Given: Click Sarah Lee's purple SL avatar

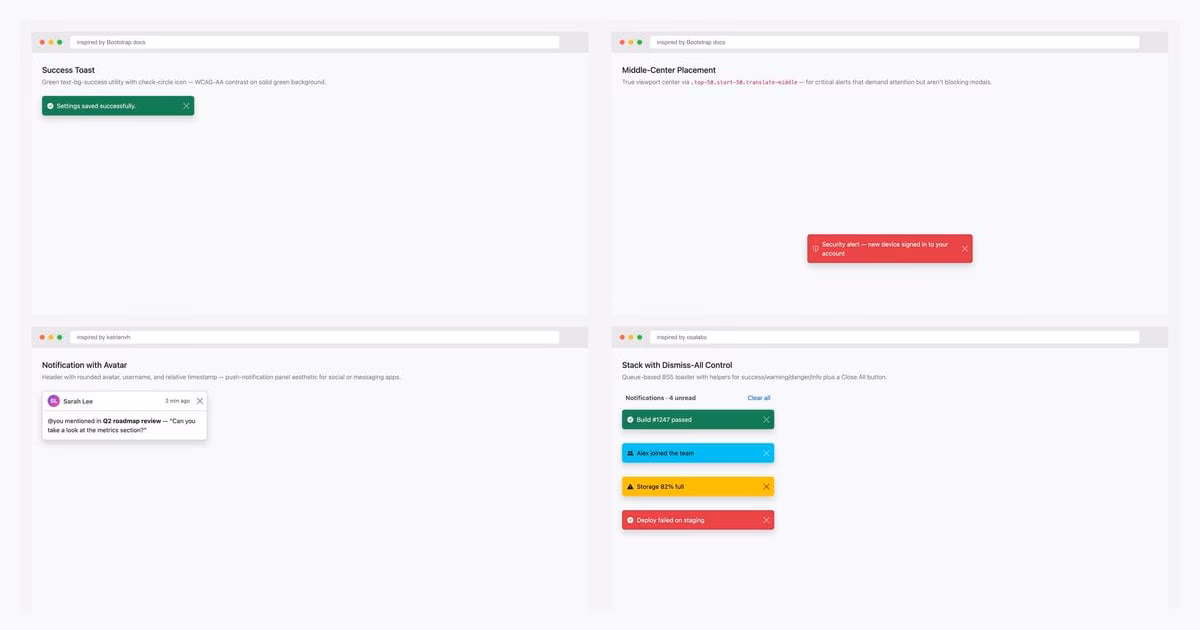Looking at the screenshot, I should coord(54,401).
